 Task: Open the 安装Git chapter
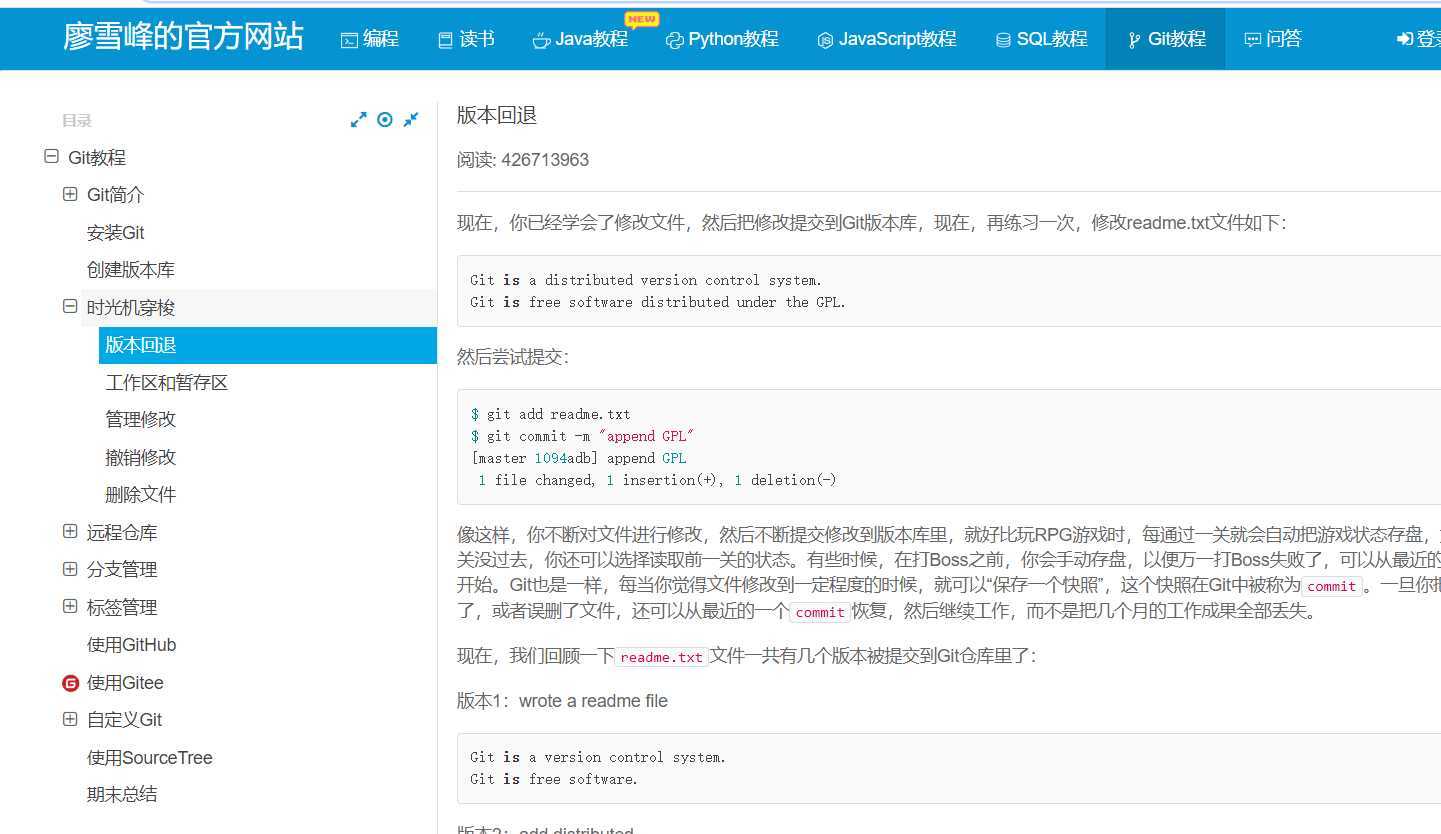pyautogui.click(x=116, y=233)
